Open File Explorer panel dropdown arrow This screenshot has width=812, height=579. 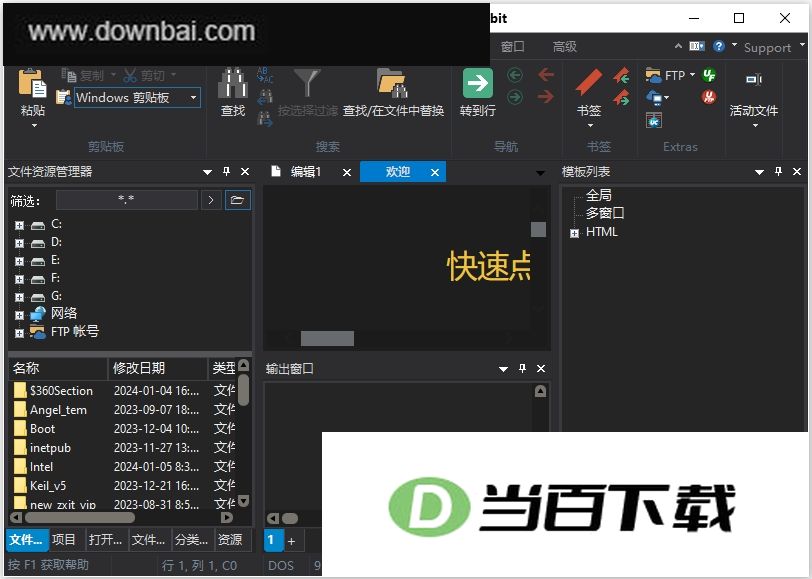point(207,172)
